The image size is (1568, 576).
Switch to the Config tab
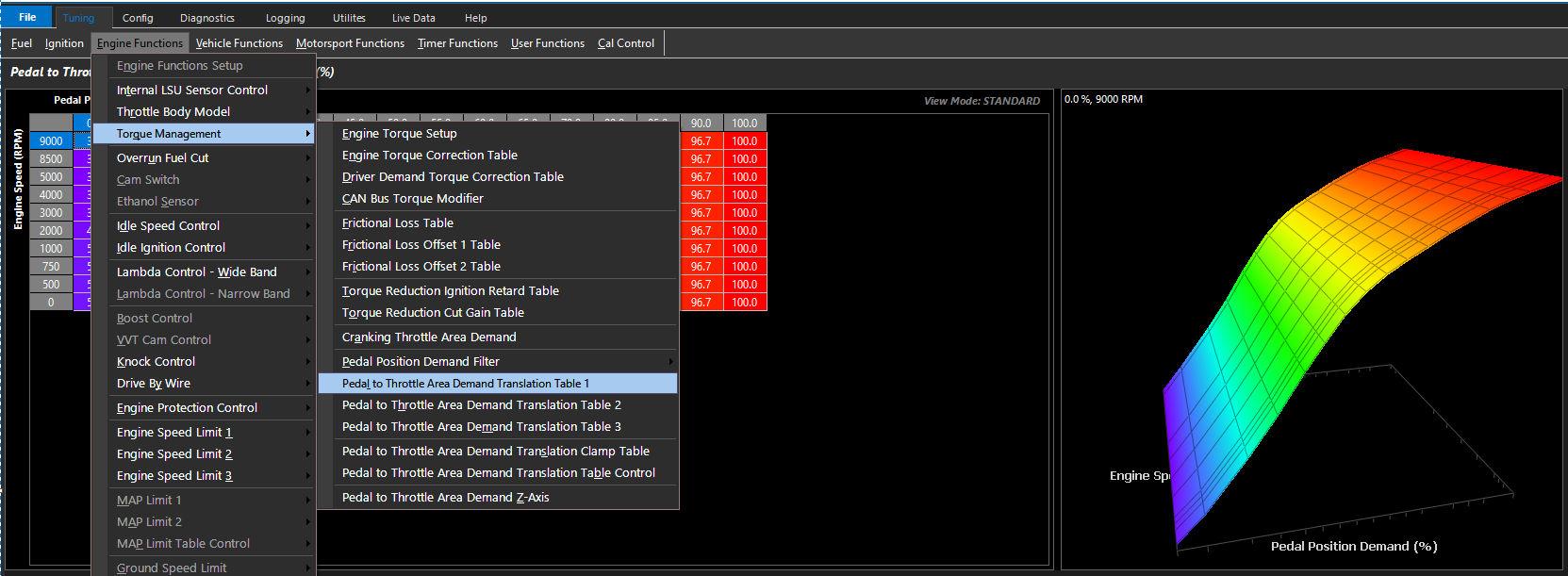[x=138, y=18]
